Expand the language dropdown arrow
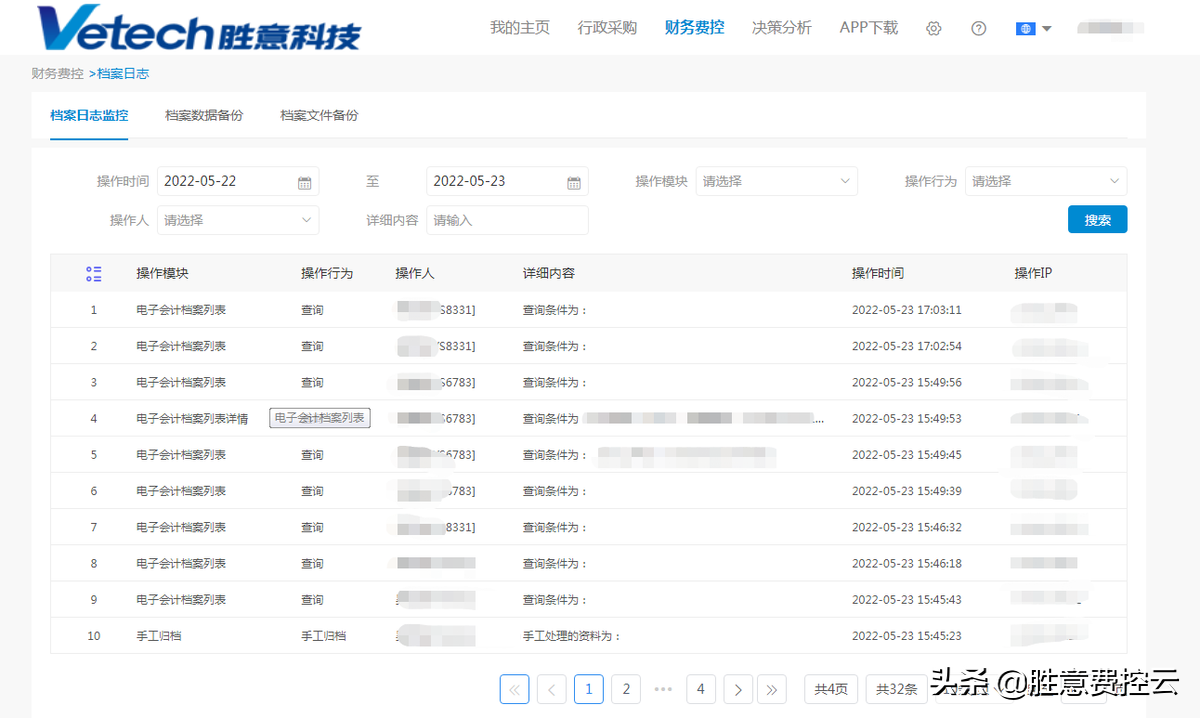The width and height of the screenshot is (1200, 718). pyautogui.click(x=1047, y=28)
